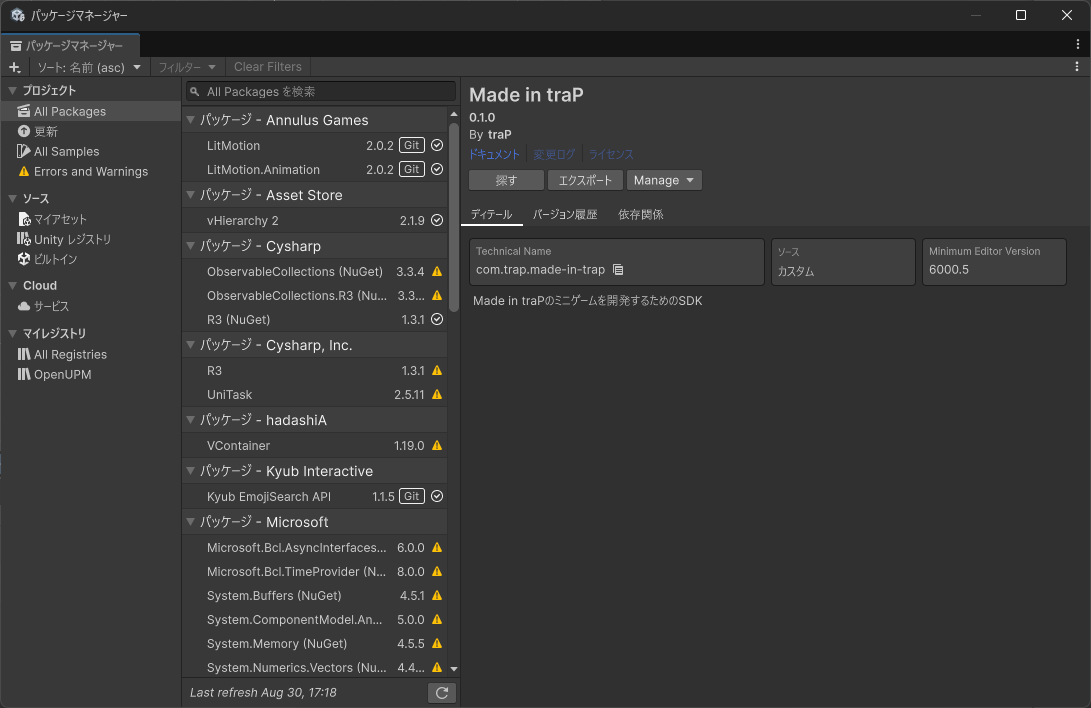
Task: Click System.Buffers (NuGet) warning icon
Action: (437, 596)
